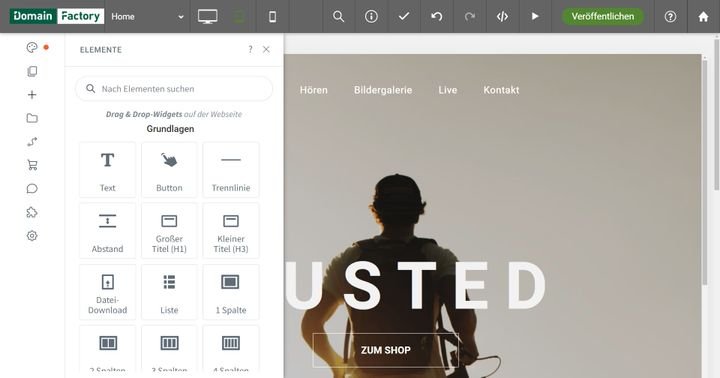Image resolution: width=720 pixels, height=378 pixels.
Task: Click the Grundlagen section heading
Action: 170,129
